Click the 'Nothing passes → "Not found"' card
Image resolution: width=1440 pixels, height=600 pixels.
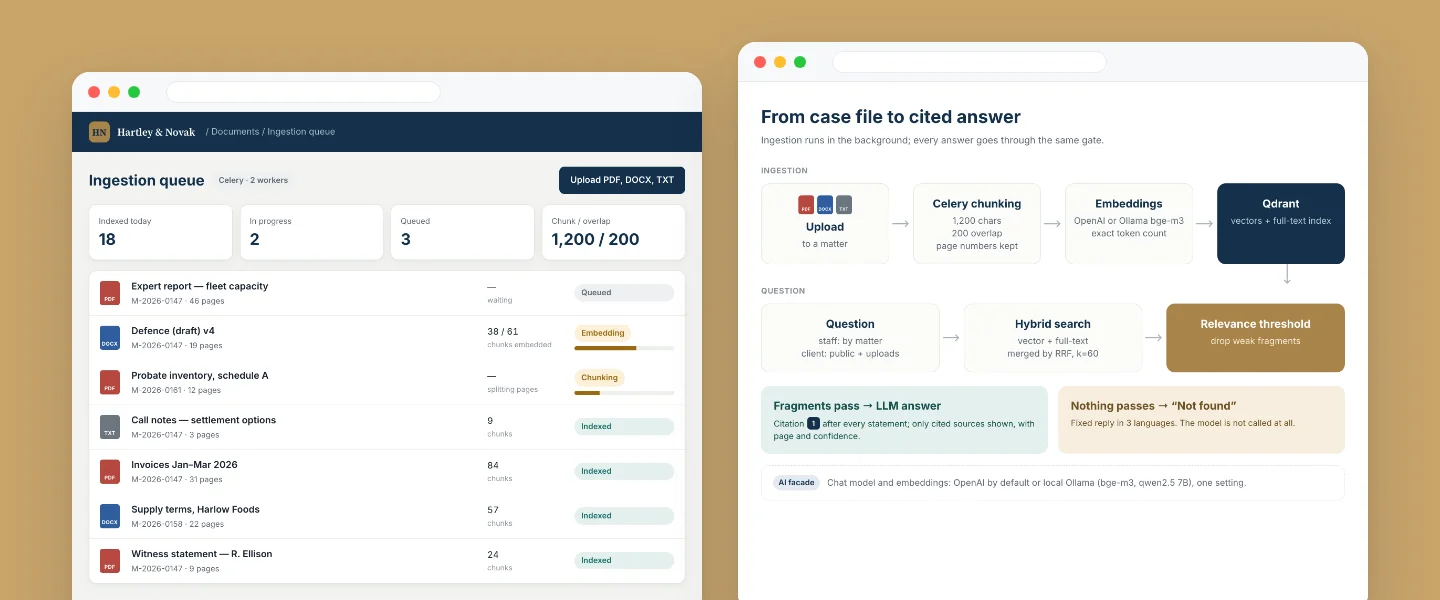click(x=1202, y=420)
